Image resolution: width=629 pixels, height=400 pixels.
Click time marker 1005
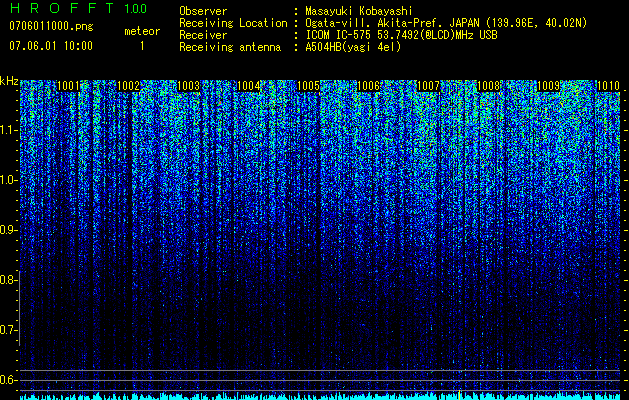coord(308,86)
